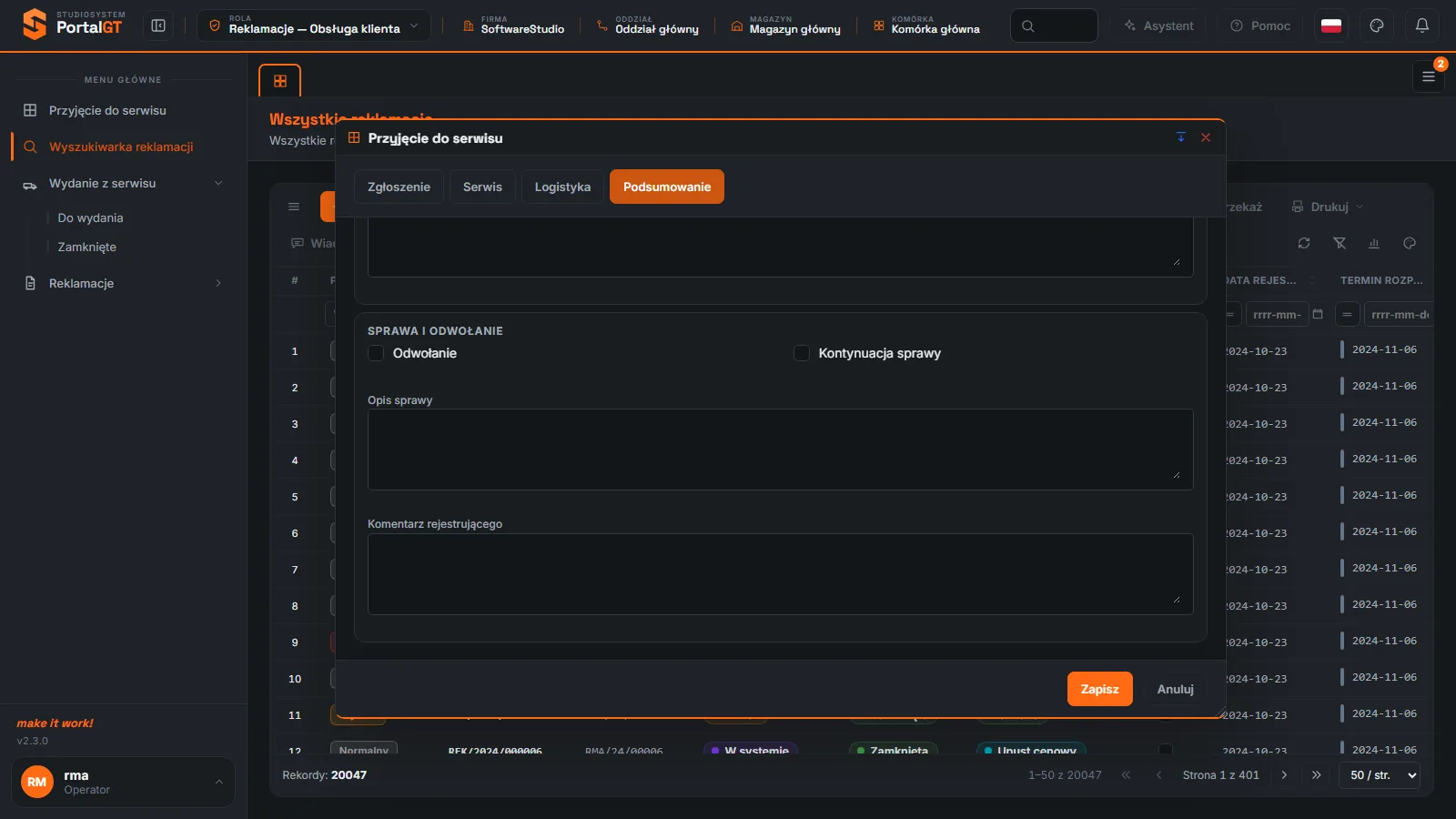Open the Pomoc button
The width and height of the screenshot is (1456, 819).
(x=1260, y=25)
